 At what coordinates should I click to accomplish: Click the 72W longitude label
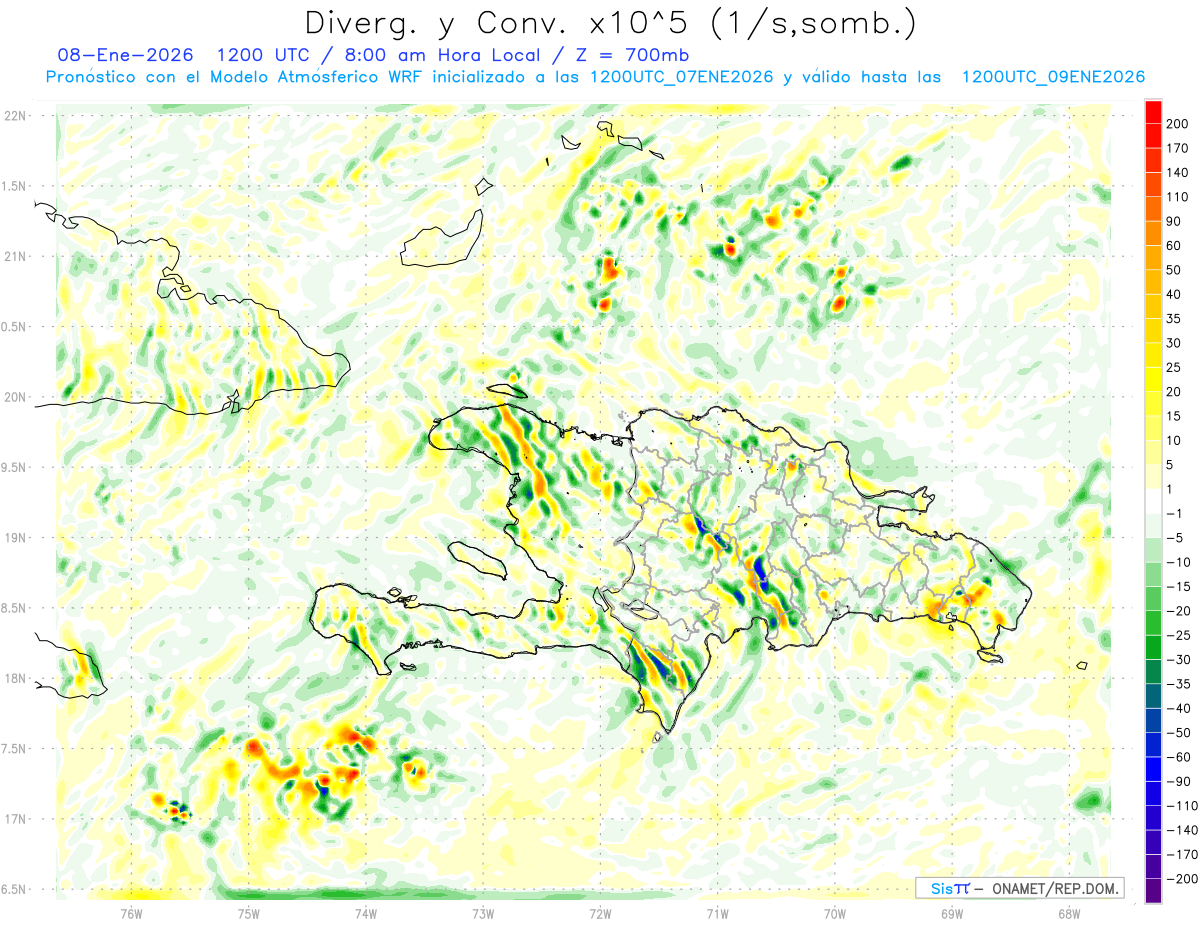click(x=600, y=913)
